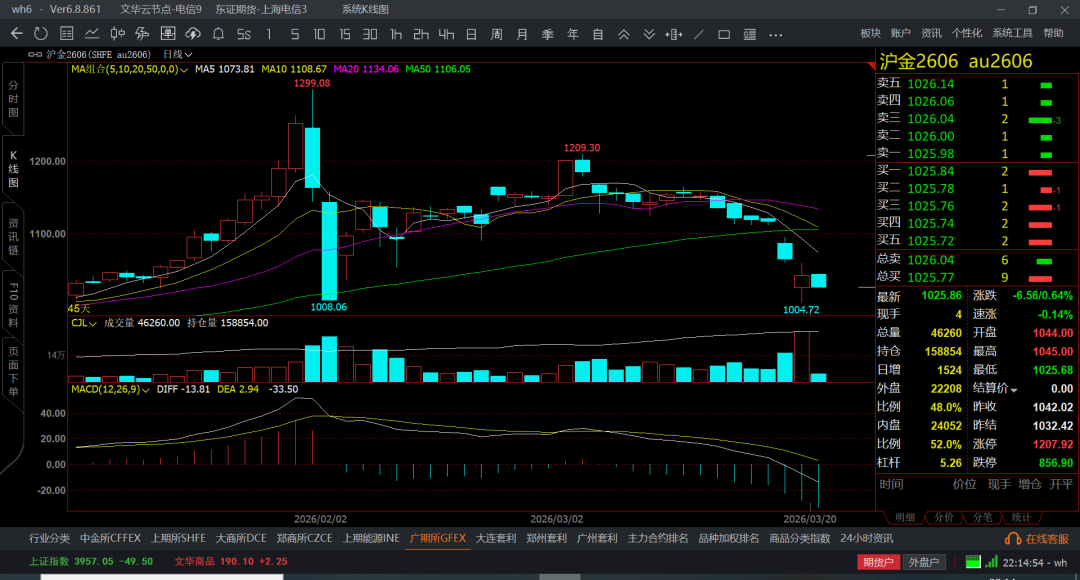Open the more options ellipsis
The height and width of the screenshot is (580, 1080).
776,34
